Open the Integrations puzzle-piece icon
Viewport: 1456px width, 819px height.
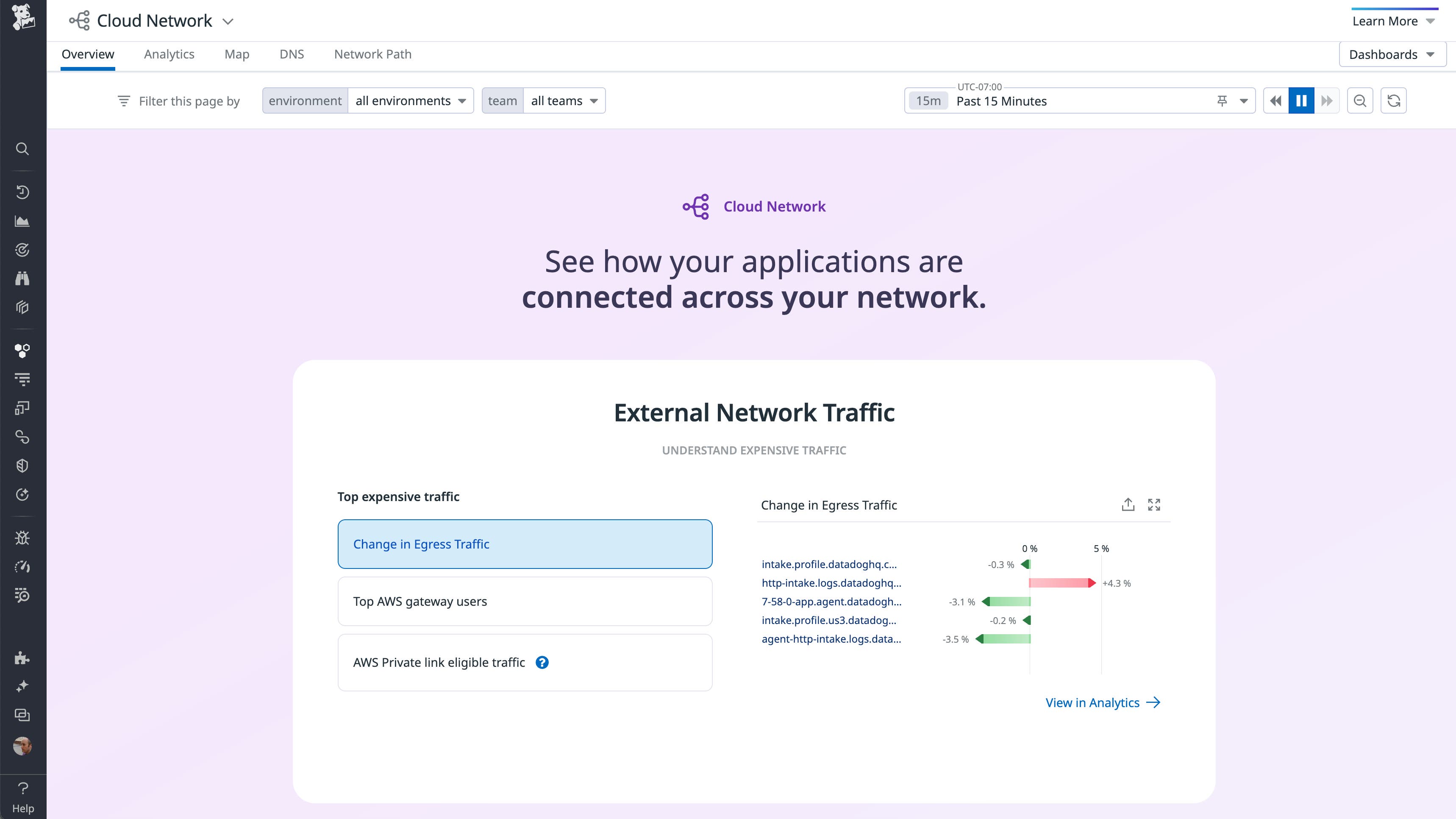[x=22, y=657]
